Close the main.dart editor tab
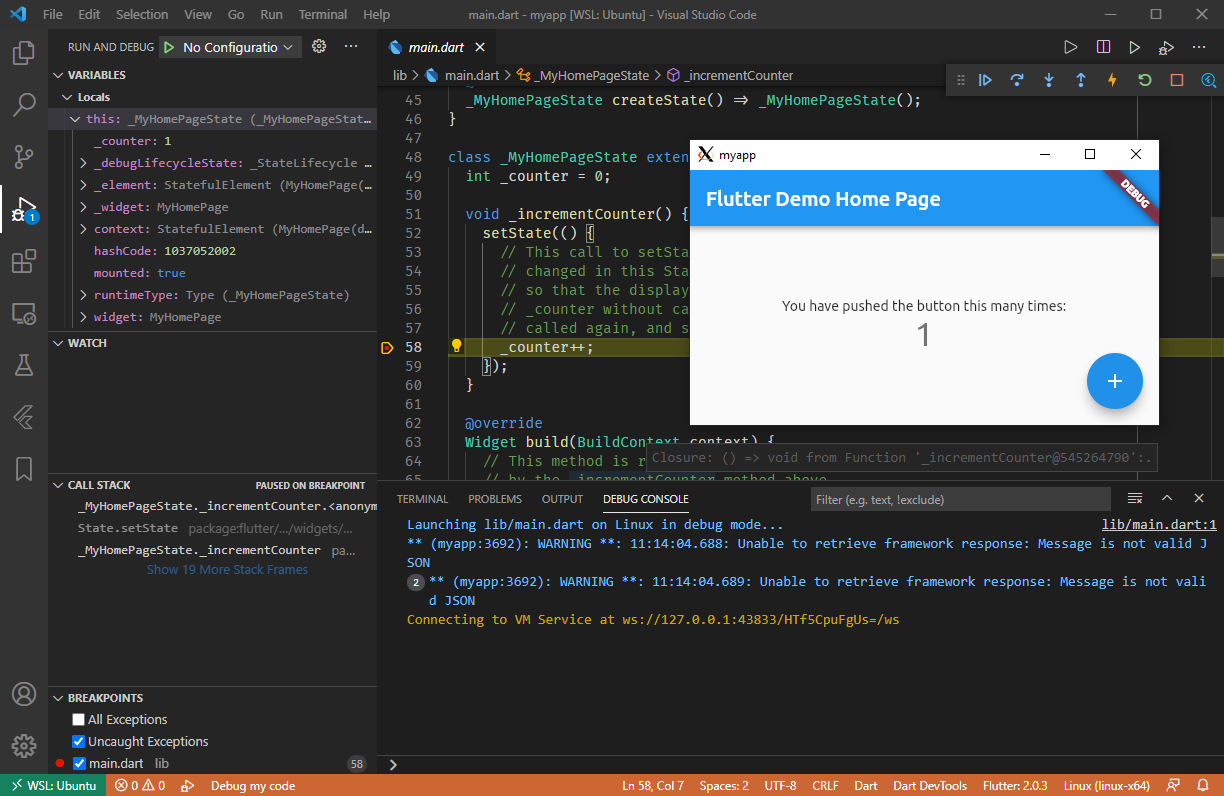1224x796 pixels. coord(480,47)
